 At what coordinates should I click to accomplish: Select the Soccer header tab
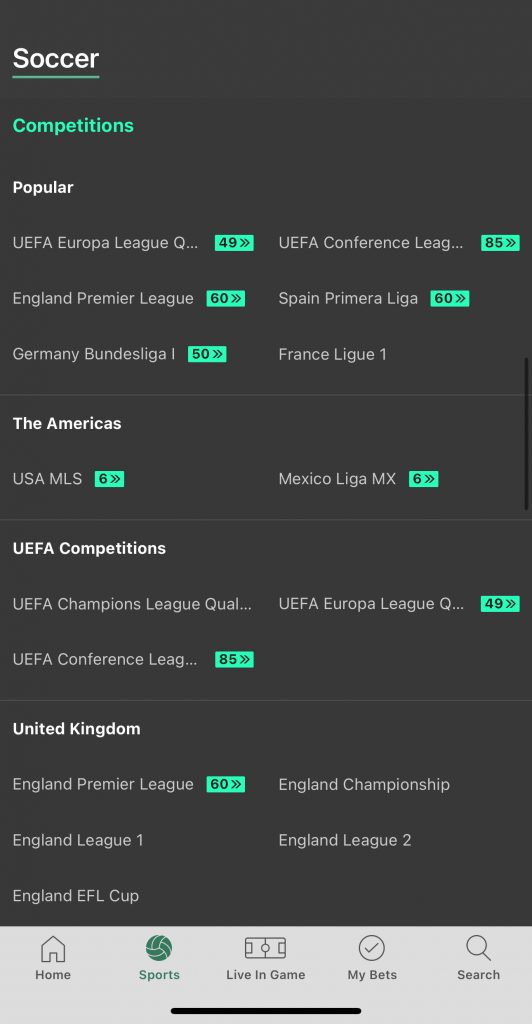(56, 59)
